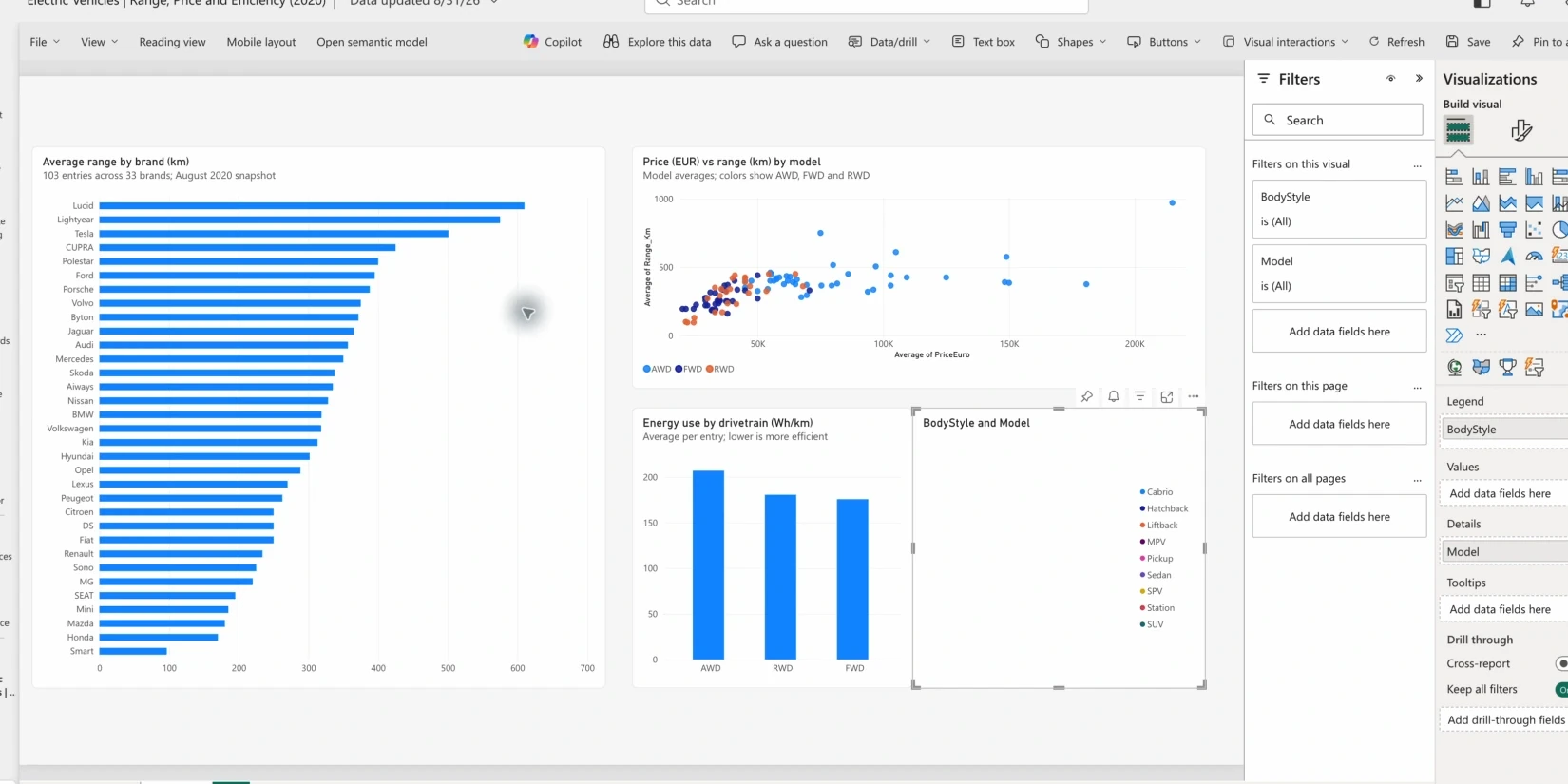Choose the matrix visual

pyautogui.click(x=1507, y=283)
